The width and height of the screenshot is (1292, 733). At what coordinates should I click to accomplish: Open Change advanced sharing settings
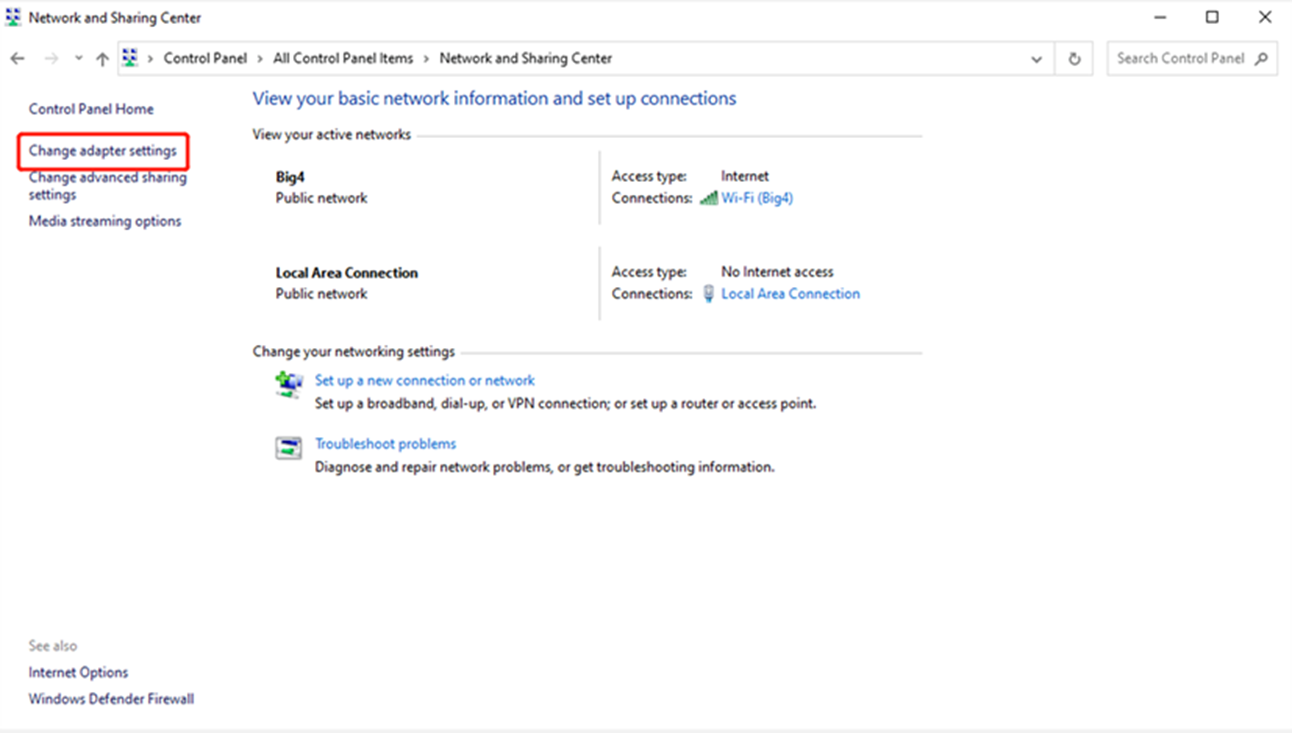click(107, 186)
